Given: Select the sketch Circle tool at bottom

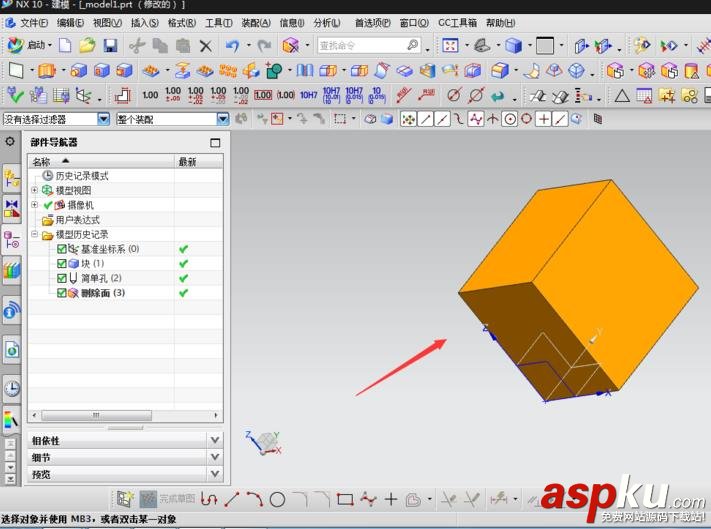Looking at the screenshot, I should tap(277, 500).
